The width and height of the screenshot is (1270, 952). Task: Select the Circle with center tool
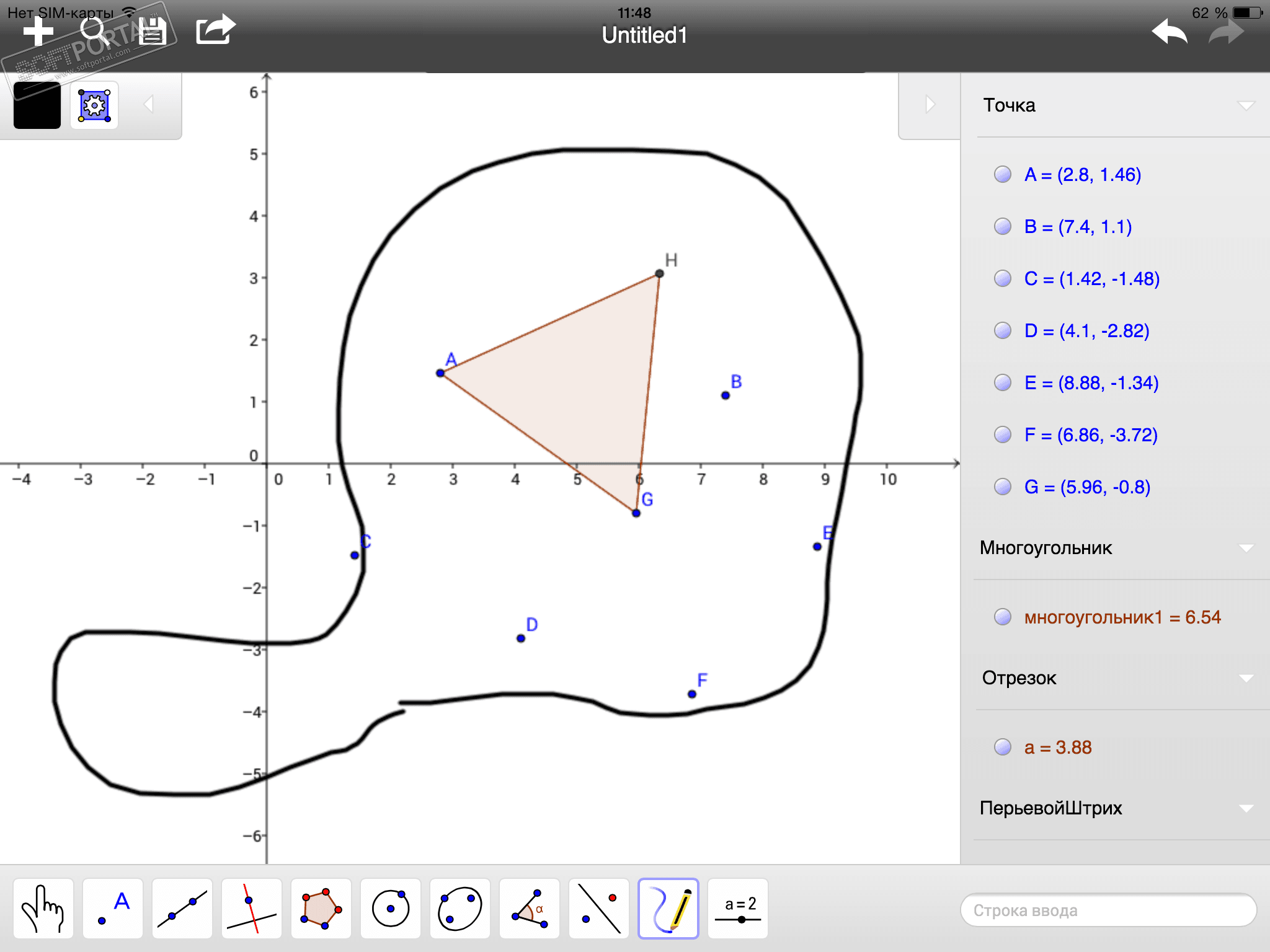(x=391, y=909)
